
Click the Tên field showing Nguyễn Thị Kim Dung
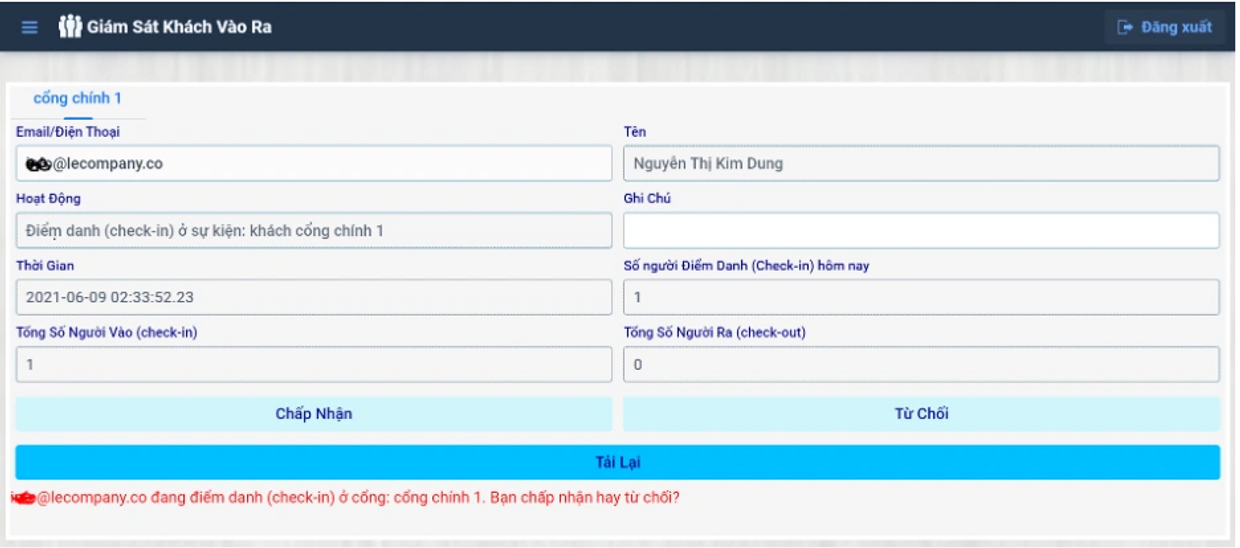pyautogui.click(x=920, y=164)
